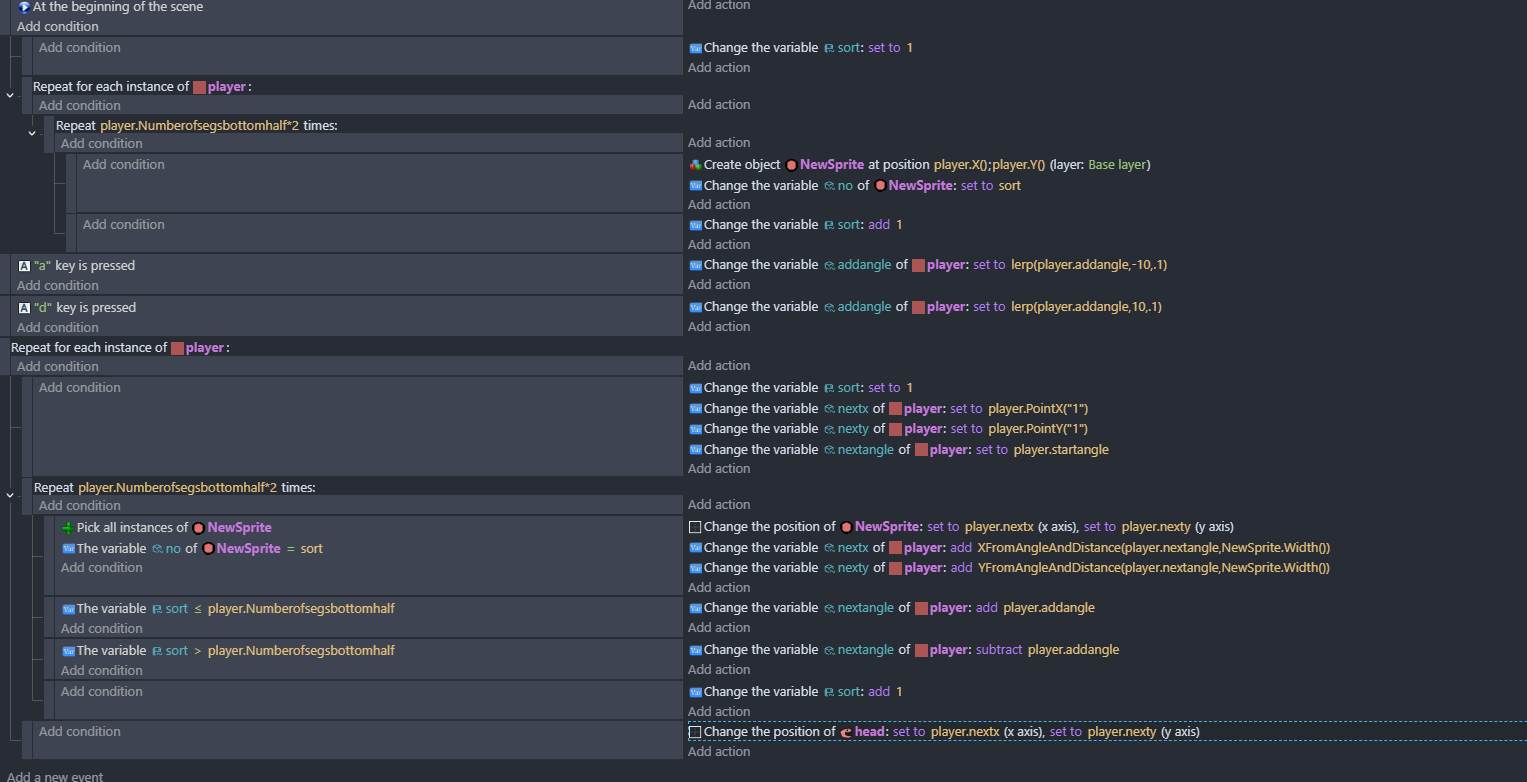The width and height of the screenshot is (1527, 782).
Task: Click the NewSprite icon in Create object action
Action: pos(791,165)
